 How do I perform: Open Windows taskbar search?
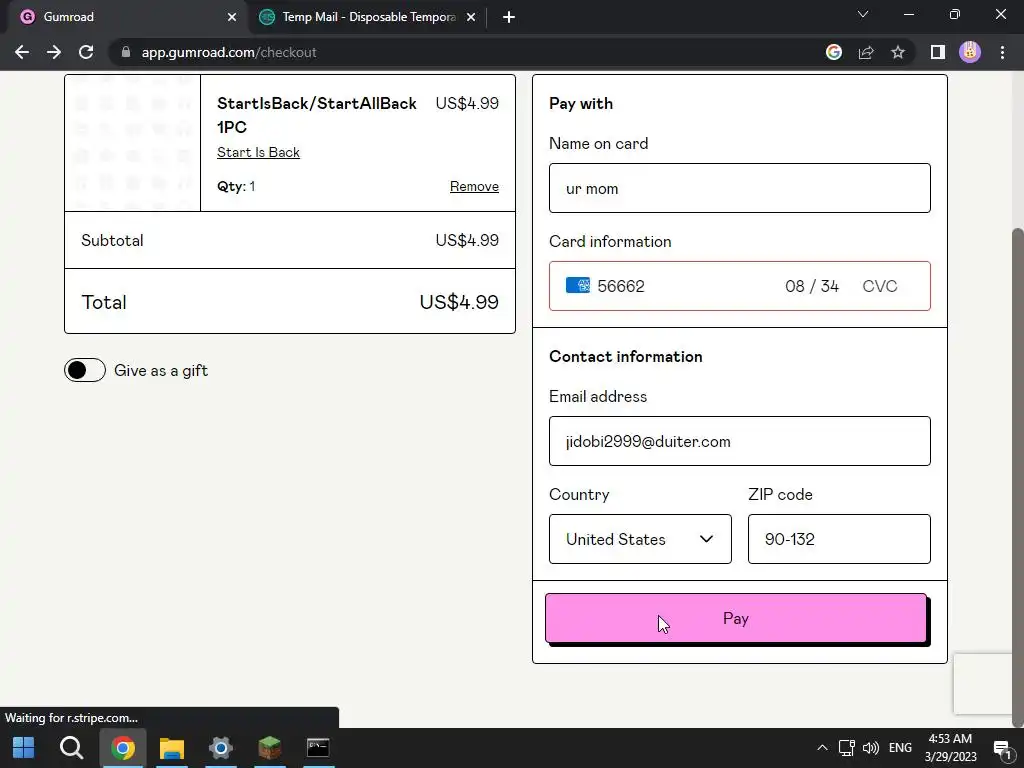(x=71, y=748)
